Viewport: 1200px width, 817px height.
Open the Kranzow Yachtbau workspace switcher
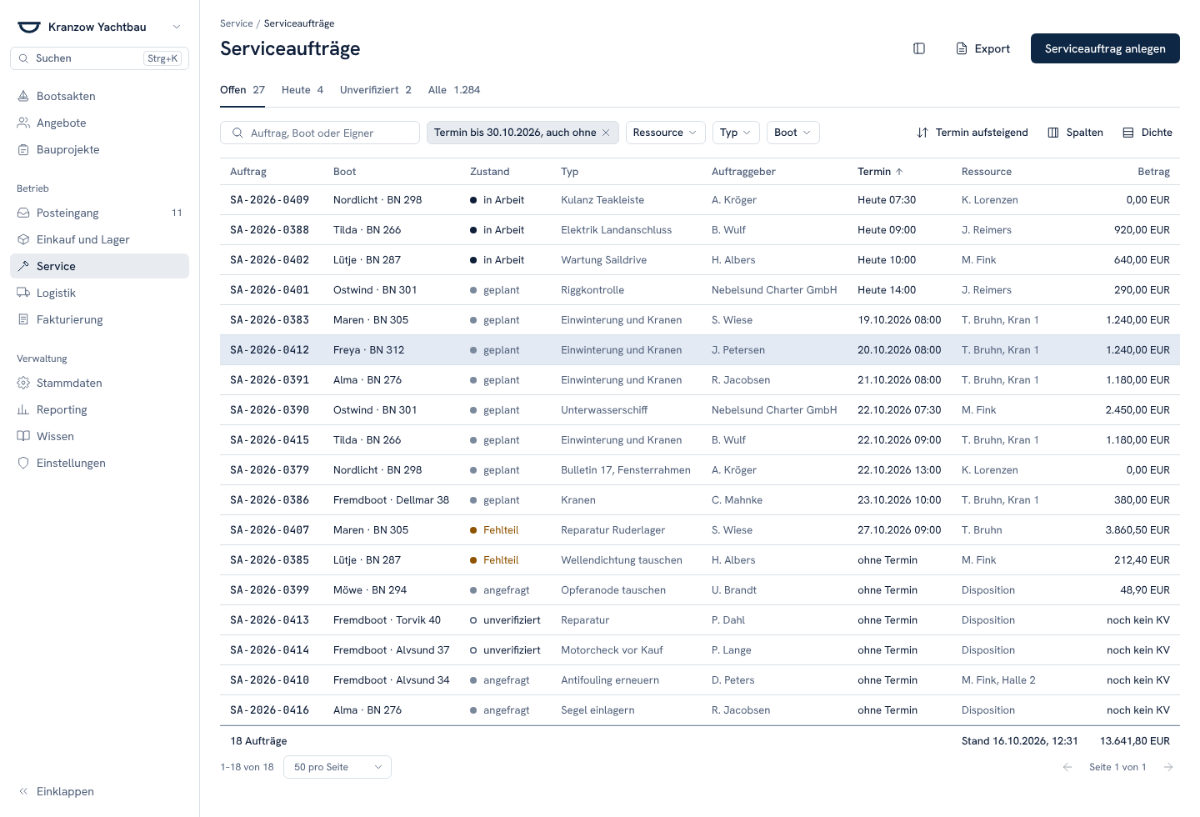click(99, 27)
